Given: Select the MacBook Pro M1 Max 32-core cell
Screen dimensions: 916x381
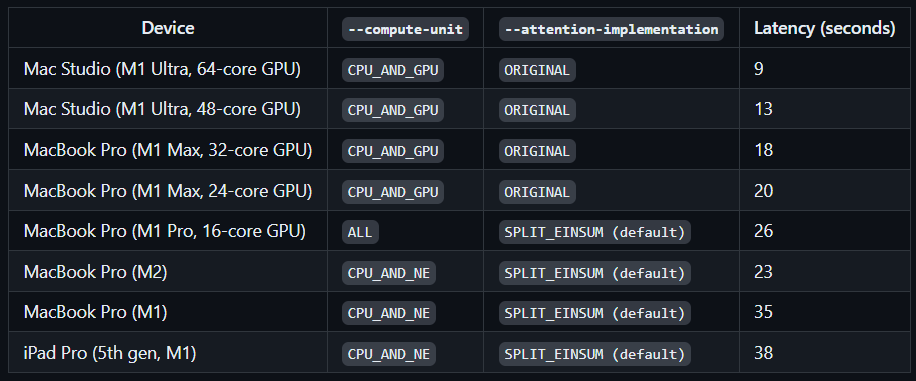Looking at the screenshot, I should coord(168,150).
